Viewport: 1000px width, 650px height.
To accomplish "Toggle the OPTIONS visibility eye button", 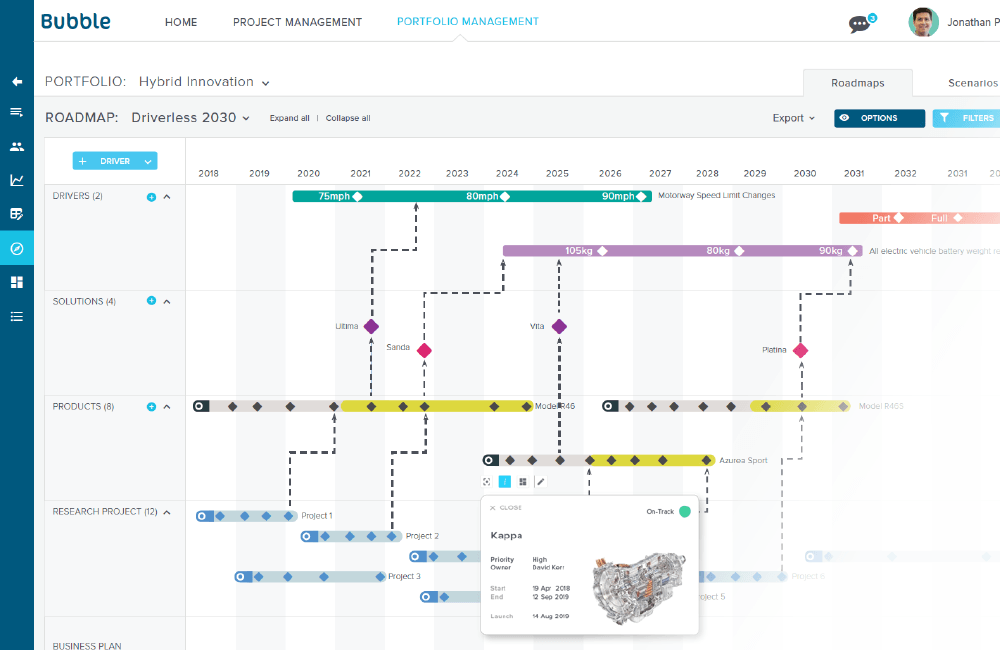I will (x=879, y=118).
